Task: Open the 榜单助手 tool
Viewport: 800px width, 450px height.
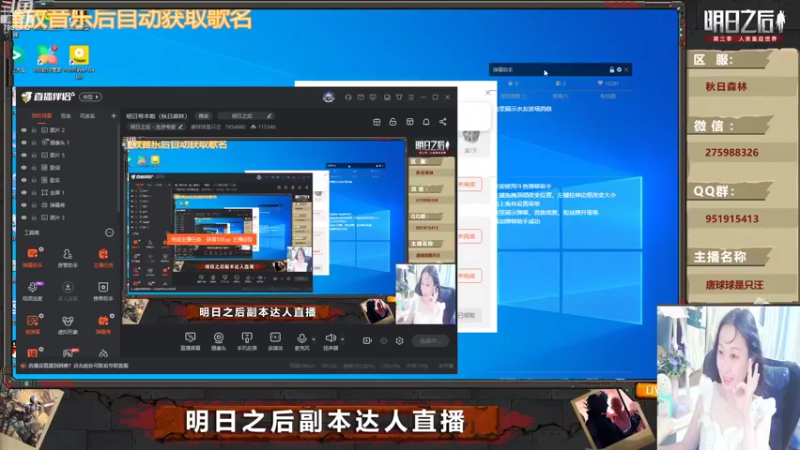Action: tap(103, 291)
